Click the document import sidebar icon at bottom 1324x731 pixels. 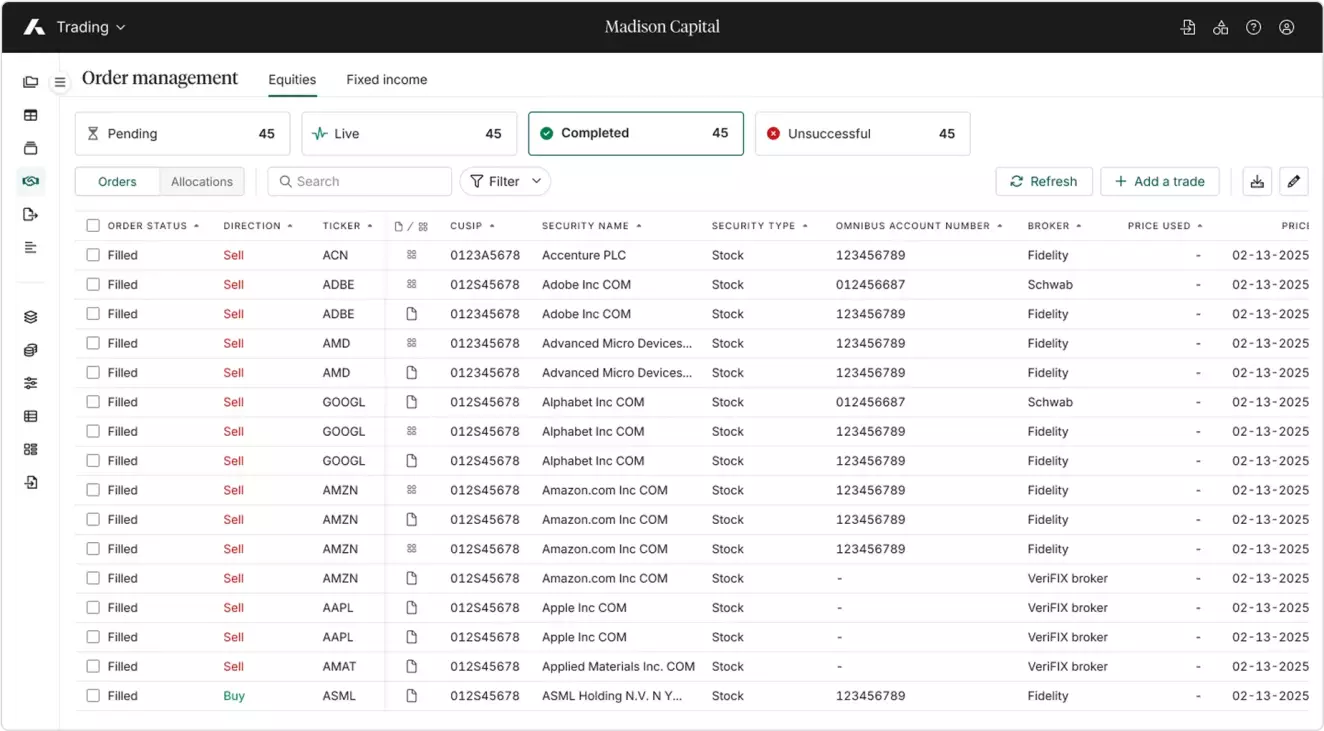(31, 482)
